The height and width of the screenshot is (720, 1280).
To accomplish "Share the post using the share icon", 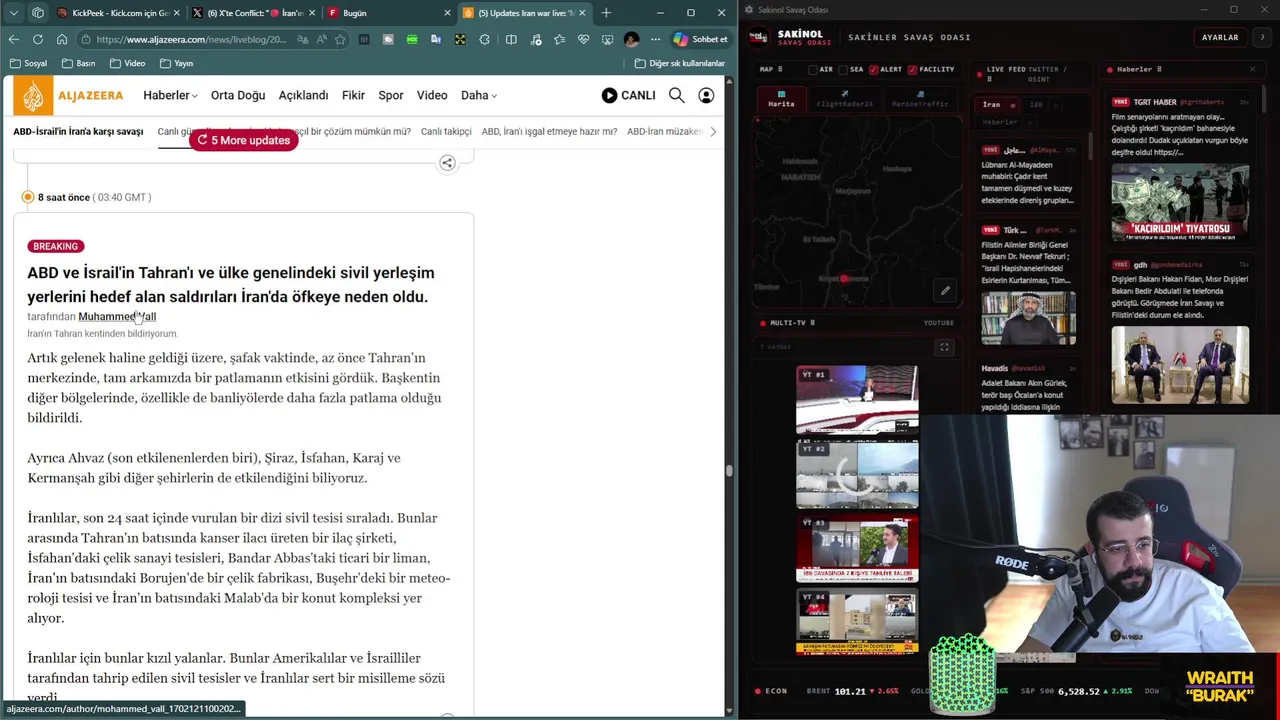I will [447, 163].
